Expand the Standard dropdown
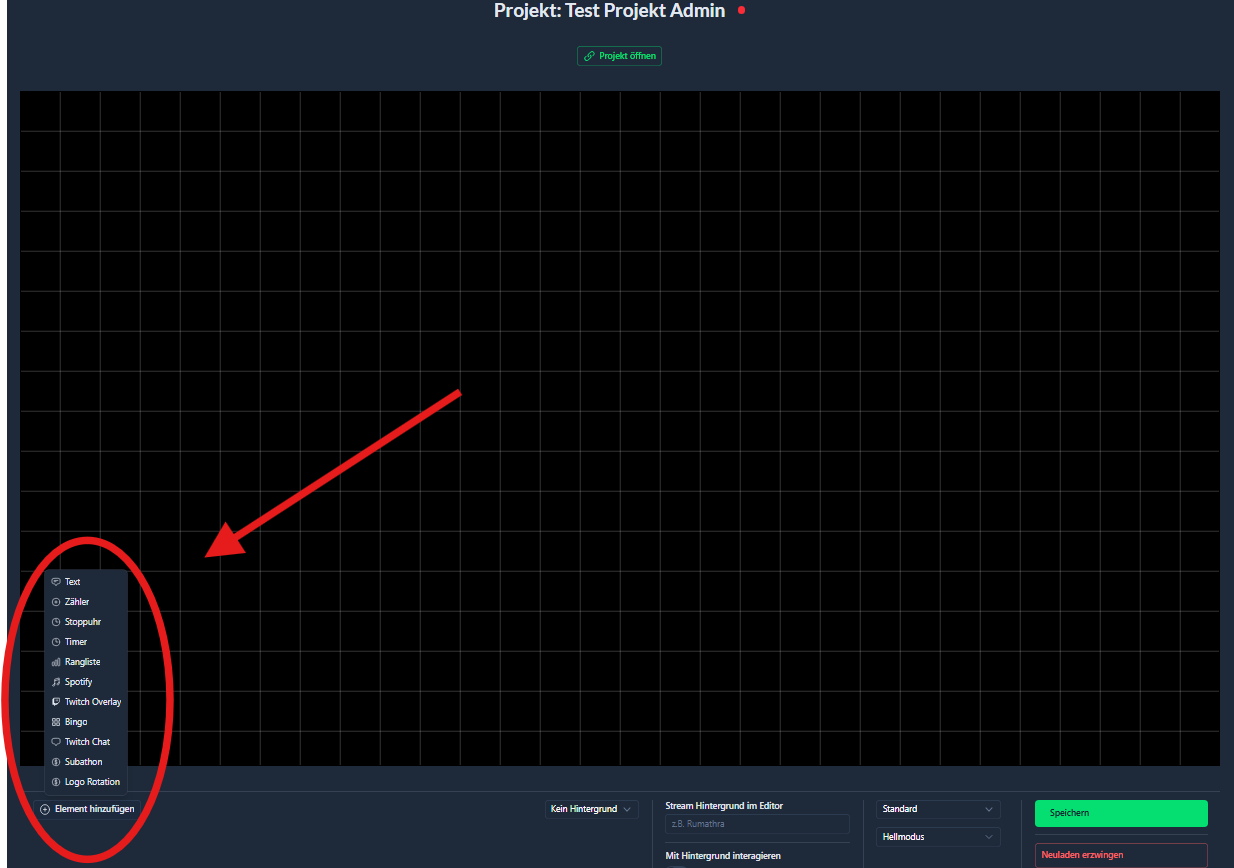This screenshot has width=1234, height=868. pos(937,809)
